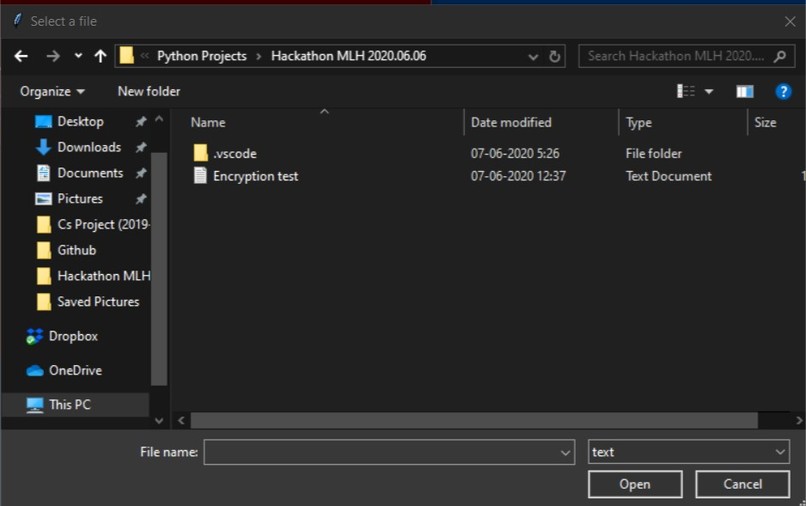Expand the address bar history dropdown
This screenshot has width=806, height=506.
click(533, 57)
